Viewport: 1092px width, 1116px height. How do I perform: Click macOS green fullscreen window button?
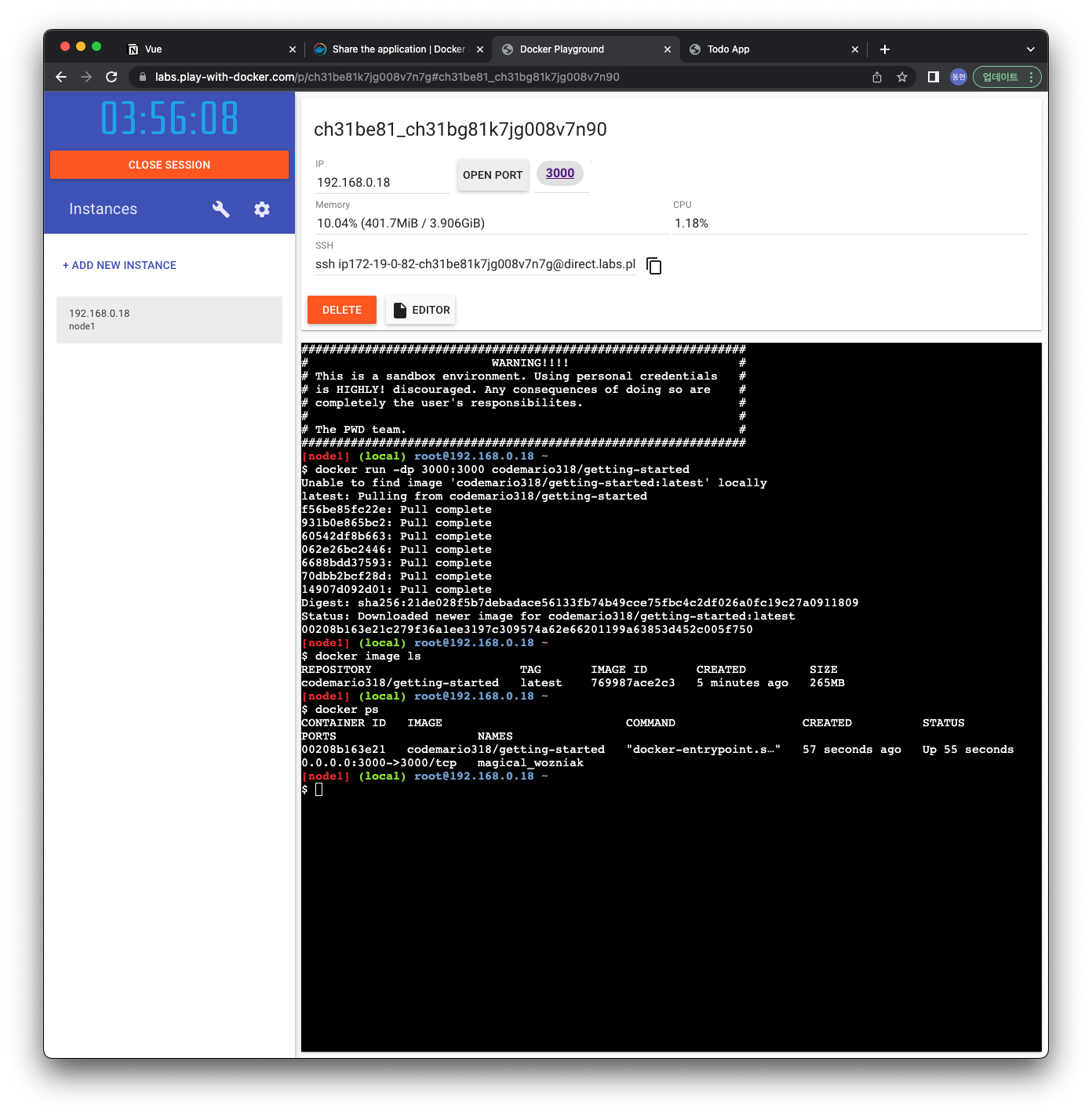pos(96,46)
